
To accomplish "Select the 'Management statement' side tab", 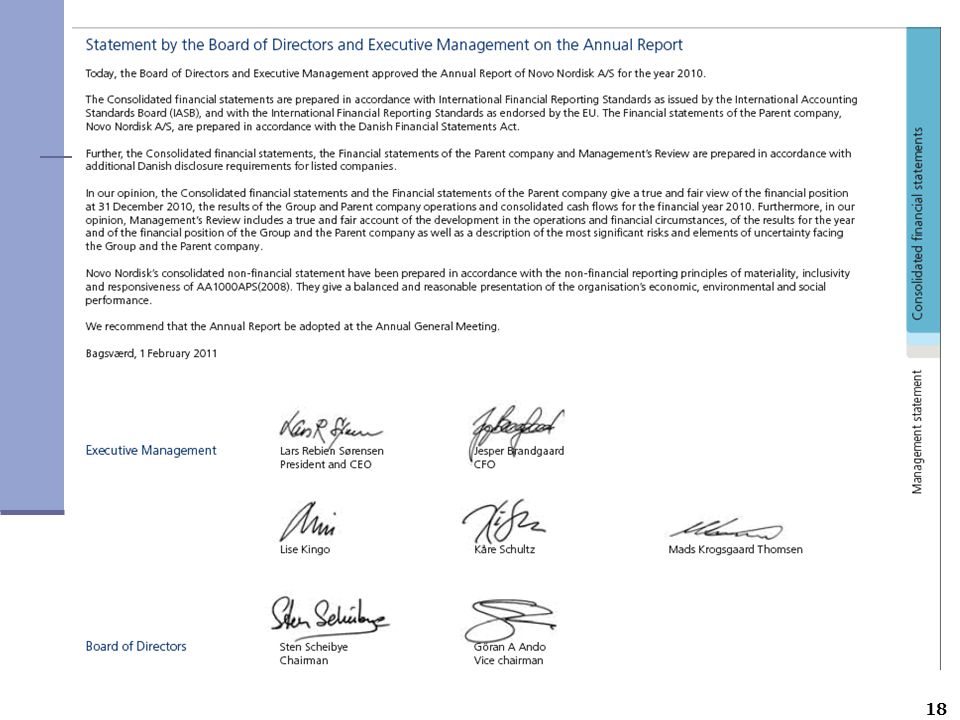I will (x=917, y=432).
